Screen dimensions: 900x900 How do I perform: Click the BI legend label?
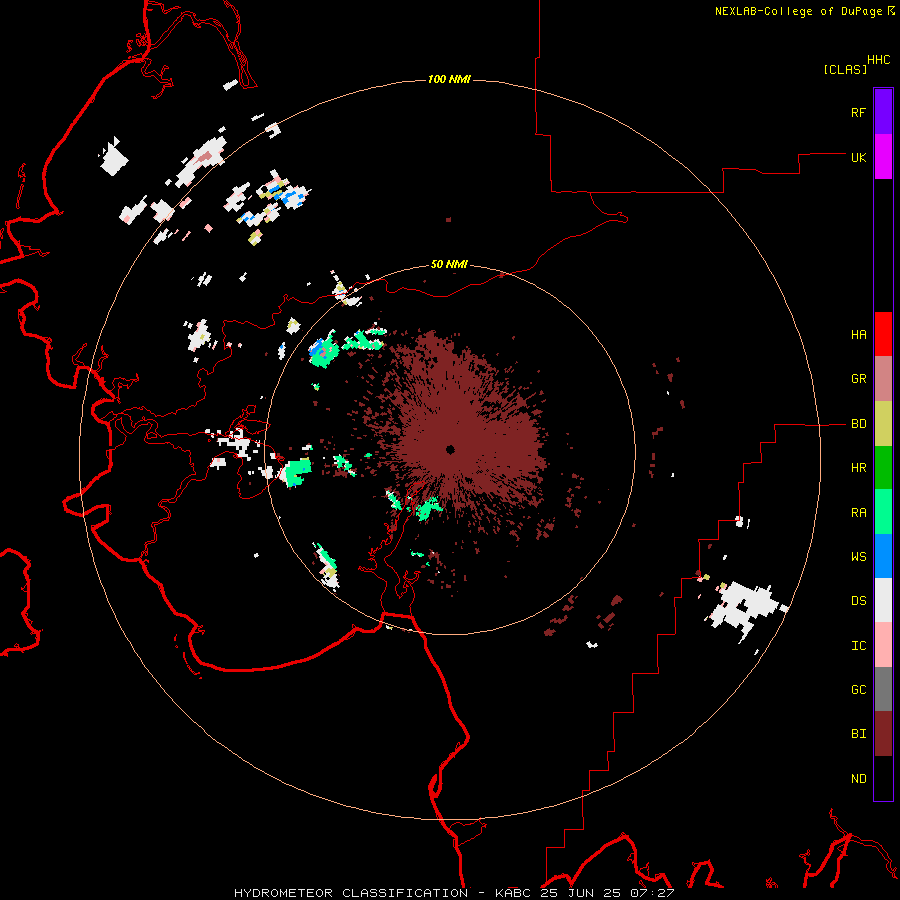pyautogui.click(x=859, y=734)
